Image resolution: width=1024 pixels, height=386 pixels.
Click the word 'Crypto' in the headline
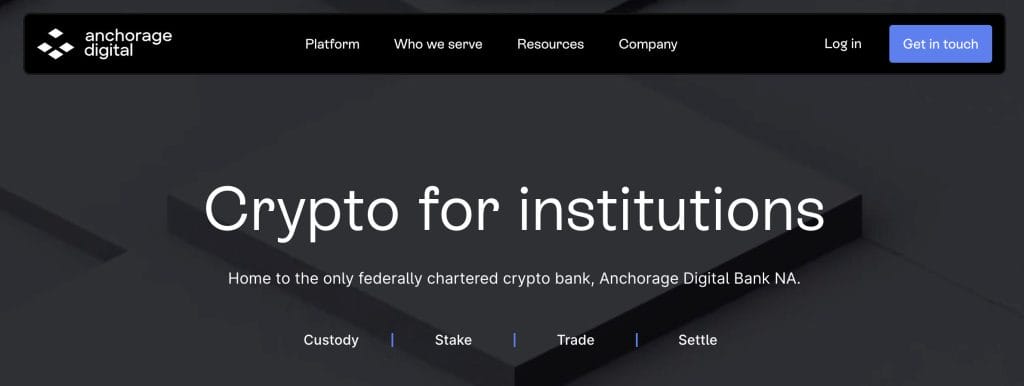301,210
